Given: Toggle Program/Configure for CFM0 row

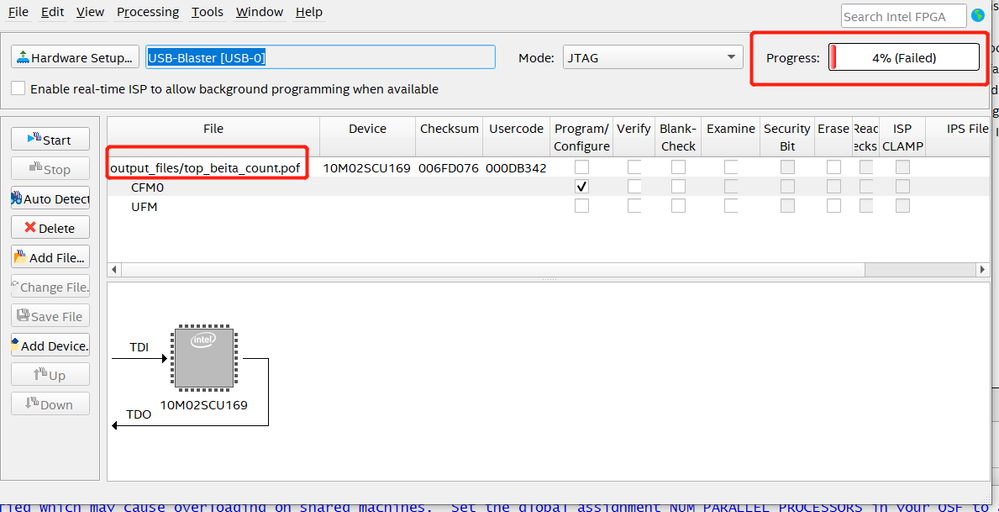Looking at the screenshot, I should pyautogui.click(x=581, y=187).
